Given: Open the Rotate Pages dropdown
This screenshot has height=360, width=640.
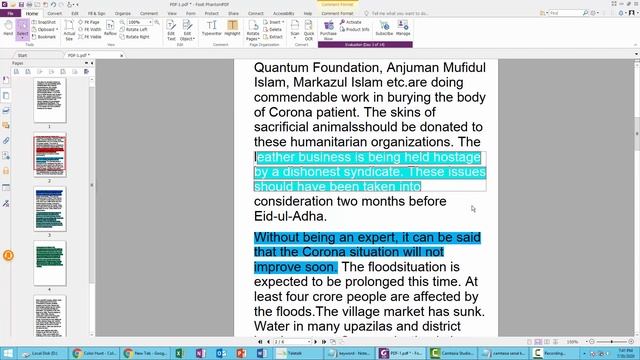Looking at the screenshot, I should coord(253,31).
